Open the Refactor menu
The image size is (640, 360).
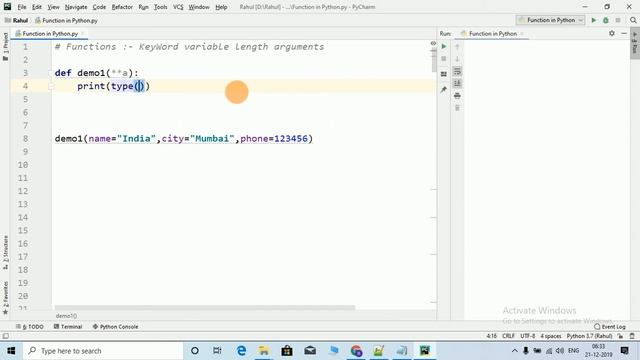[122, 7]
